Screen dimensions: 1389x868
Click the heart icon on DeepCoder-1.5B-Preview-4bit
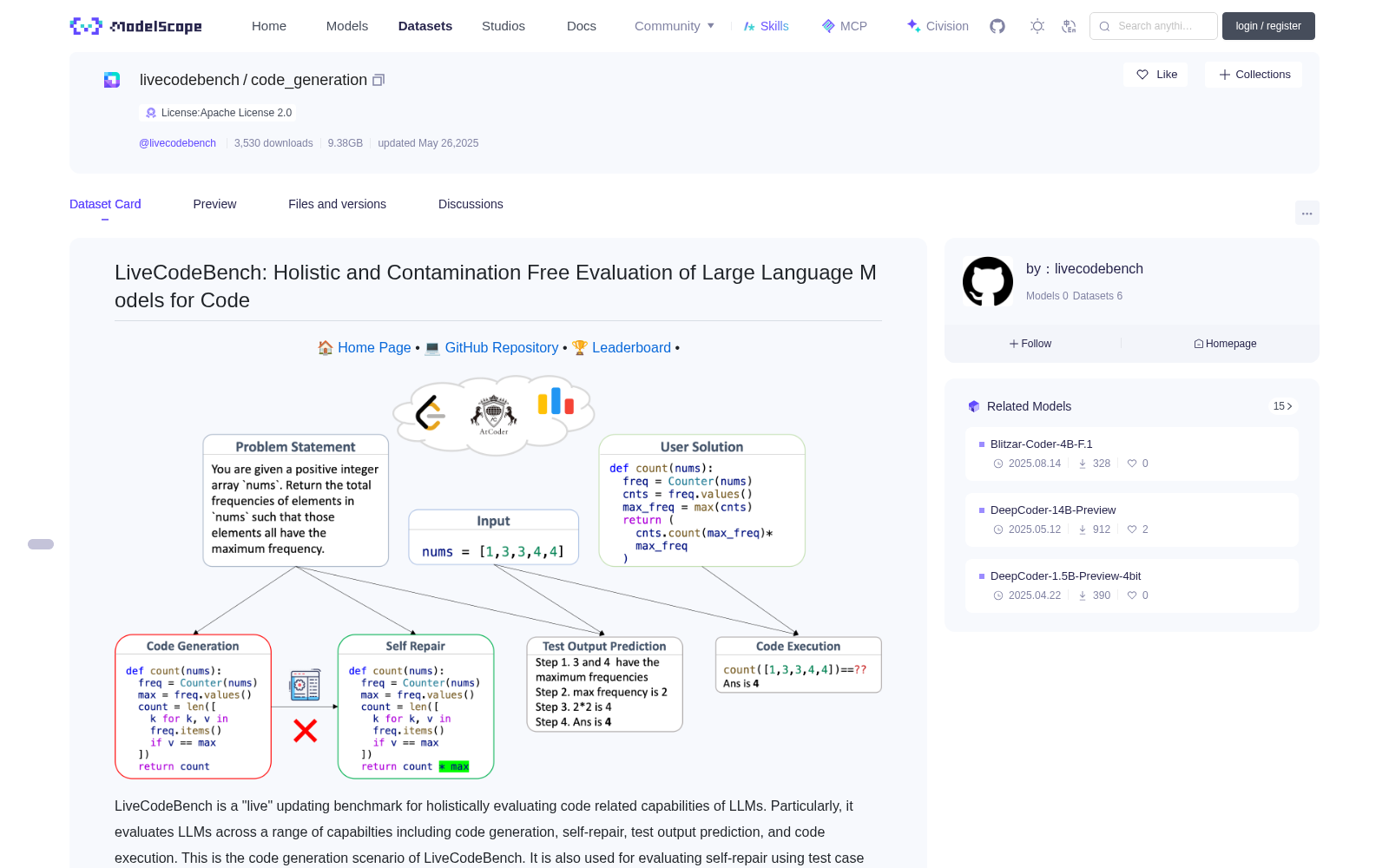1132,595
